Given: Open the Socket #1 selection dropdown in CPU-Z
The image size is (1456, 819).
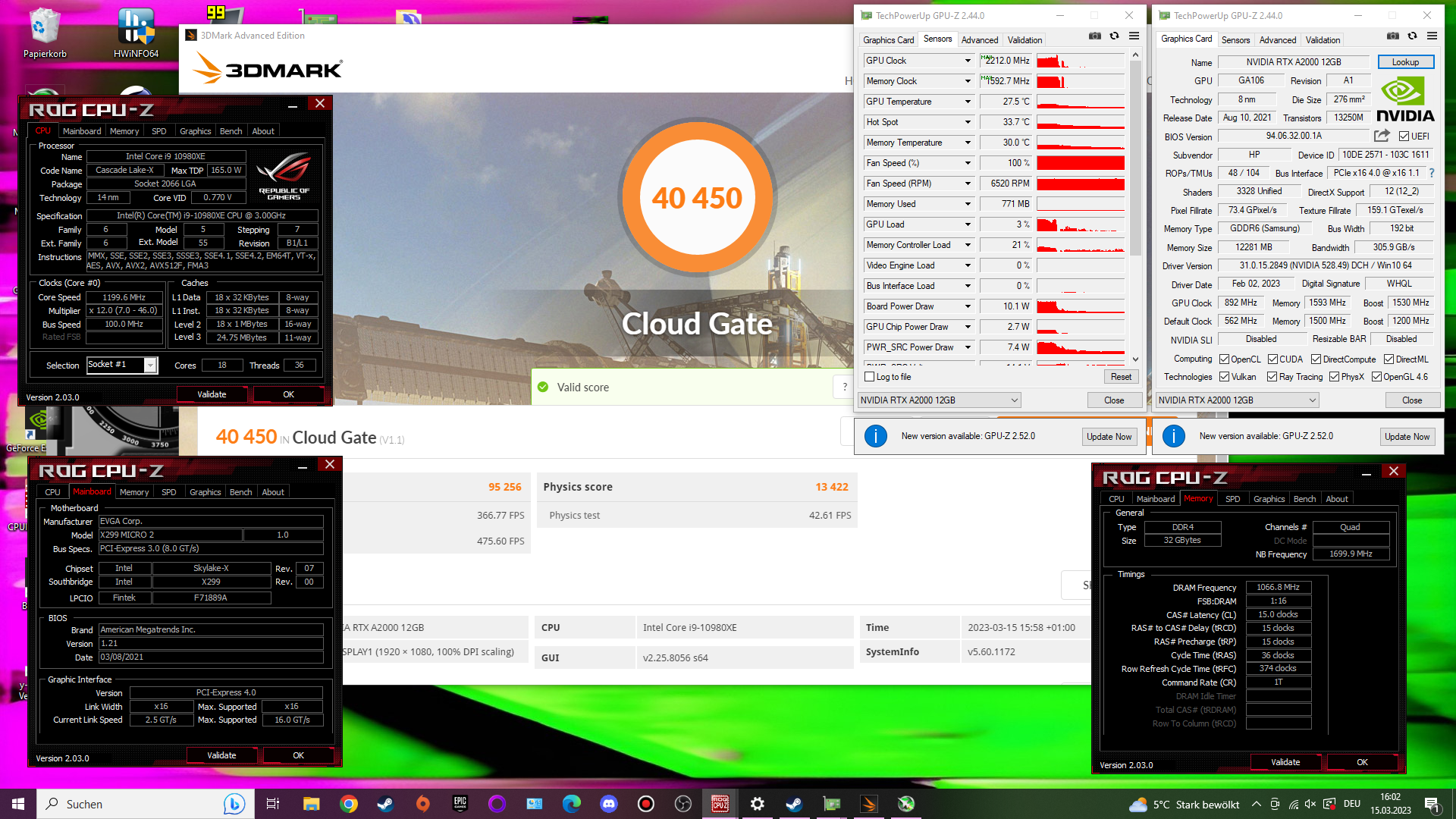Looking at the screenshot, I should (x=122, y=365).
